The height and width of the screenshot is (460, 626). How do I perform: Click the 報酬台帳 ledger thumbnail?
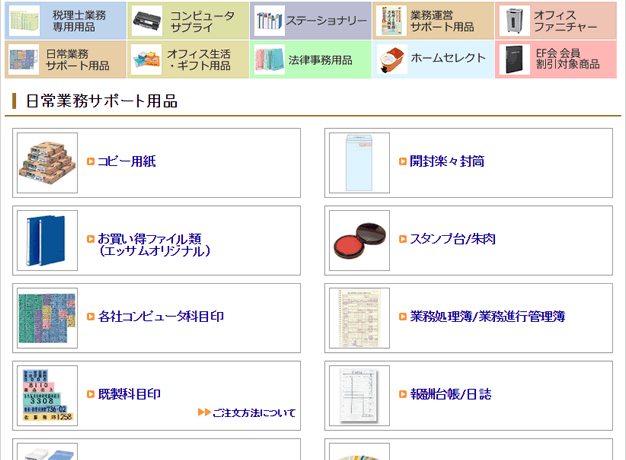359,396
